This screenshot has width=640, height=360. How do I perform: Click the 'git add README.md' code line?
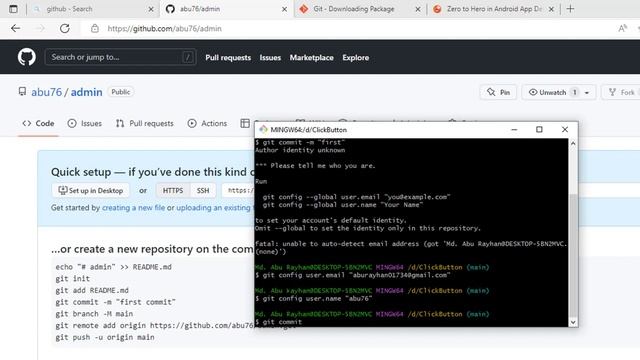(92, 291)
